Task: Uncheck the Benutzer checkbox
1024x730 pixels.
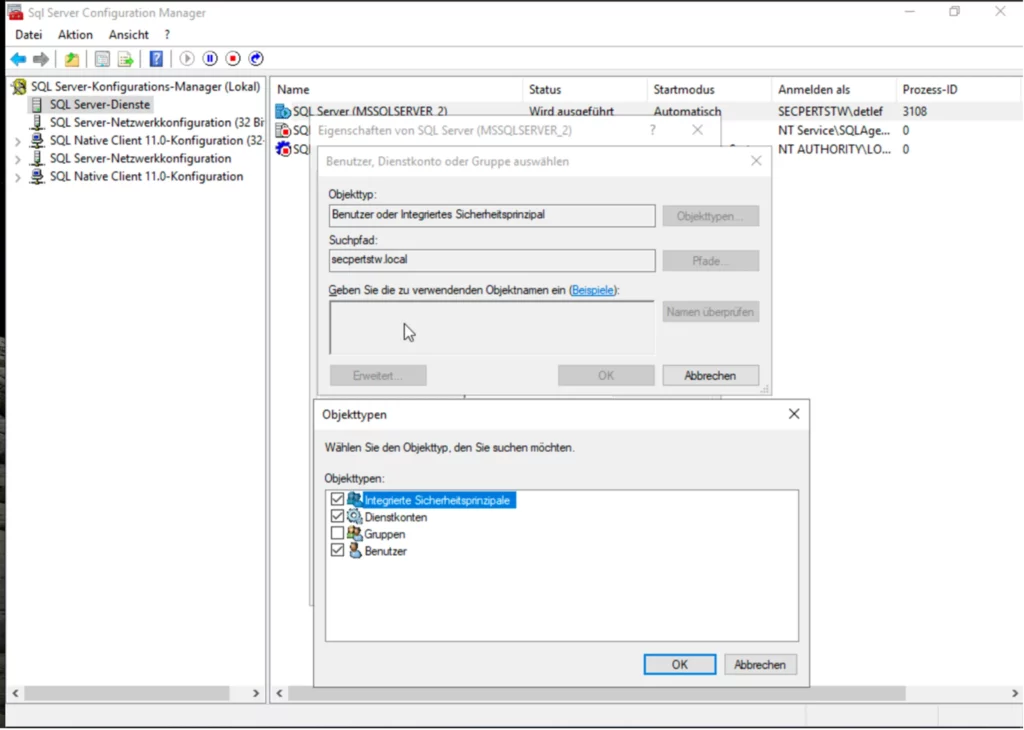Action: pos(337,550)
